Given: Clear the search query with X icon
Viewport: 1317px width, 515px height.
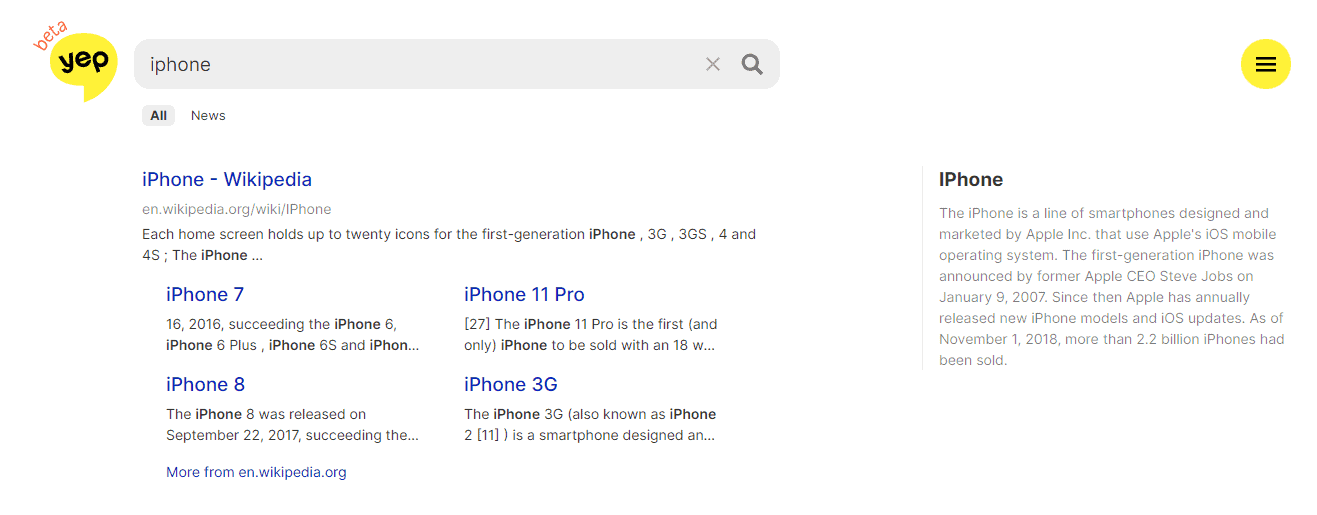Looking at the screenshot, I should (x=713, y=64).
